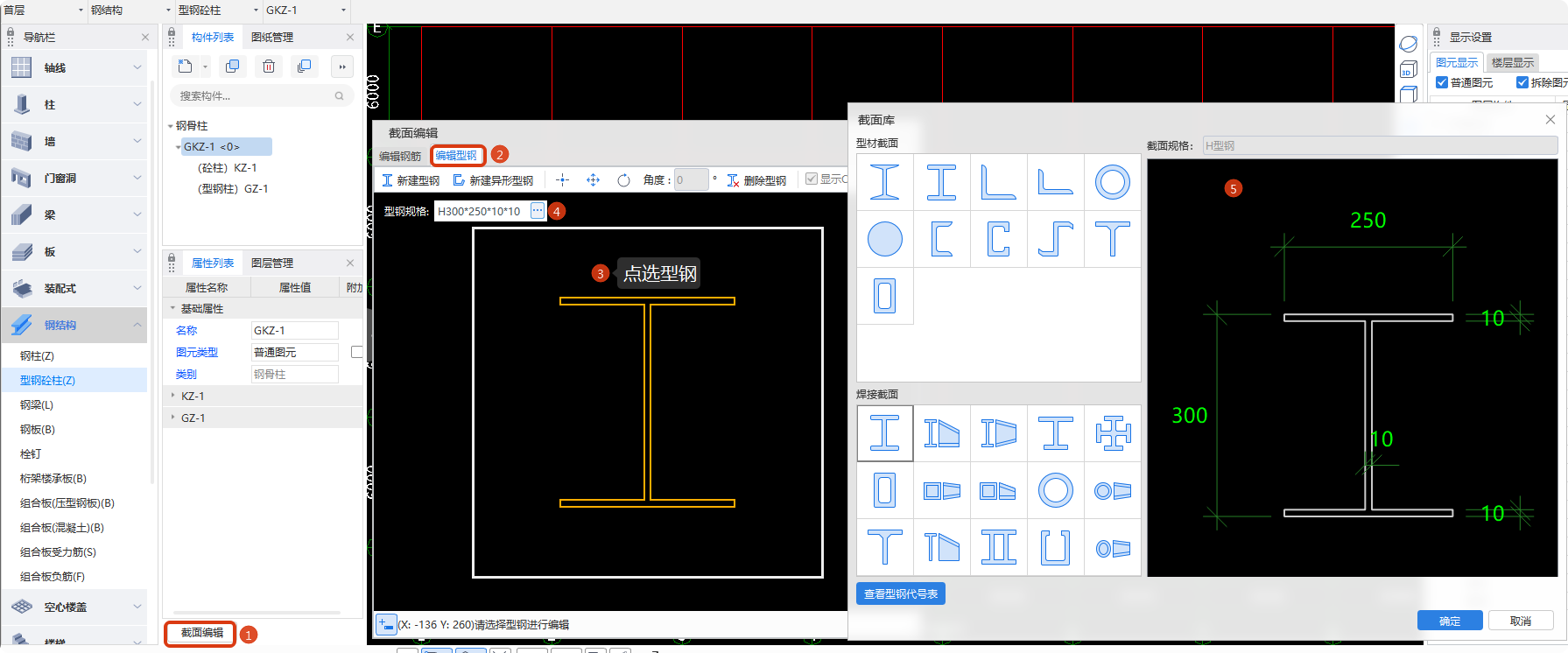Choose the lipped C-channel section icon
The width and height of the screenshot is (1568, 653).
coord(998,239)
